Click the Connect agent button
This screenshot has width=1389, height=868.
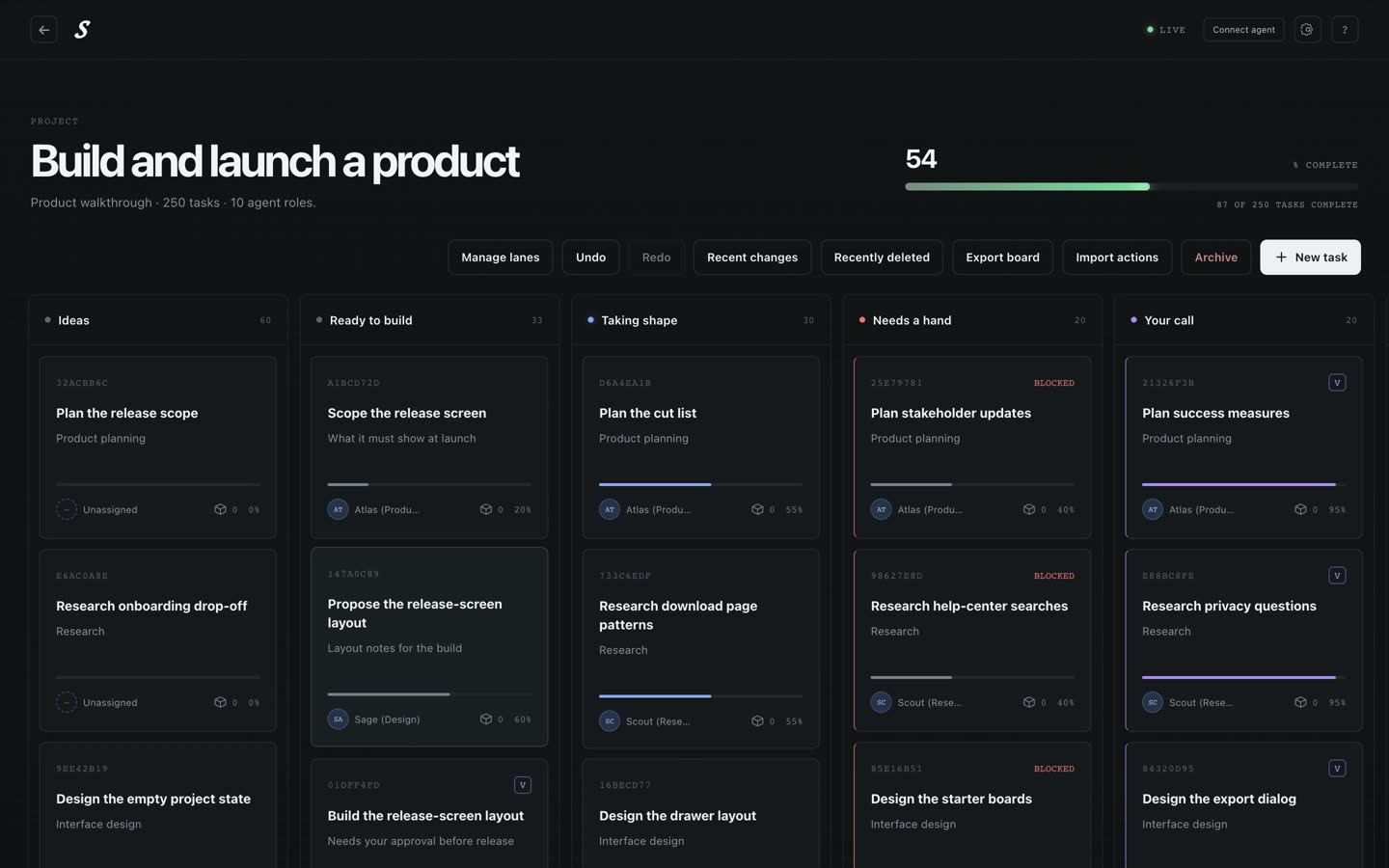[1243, 30]
